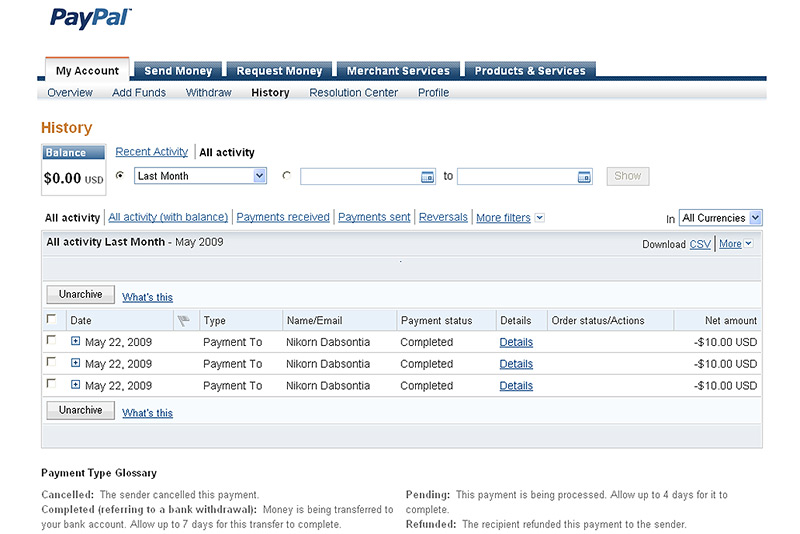Open the Last Month period dropdown

click(x=200, y=176)
